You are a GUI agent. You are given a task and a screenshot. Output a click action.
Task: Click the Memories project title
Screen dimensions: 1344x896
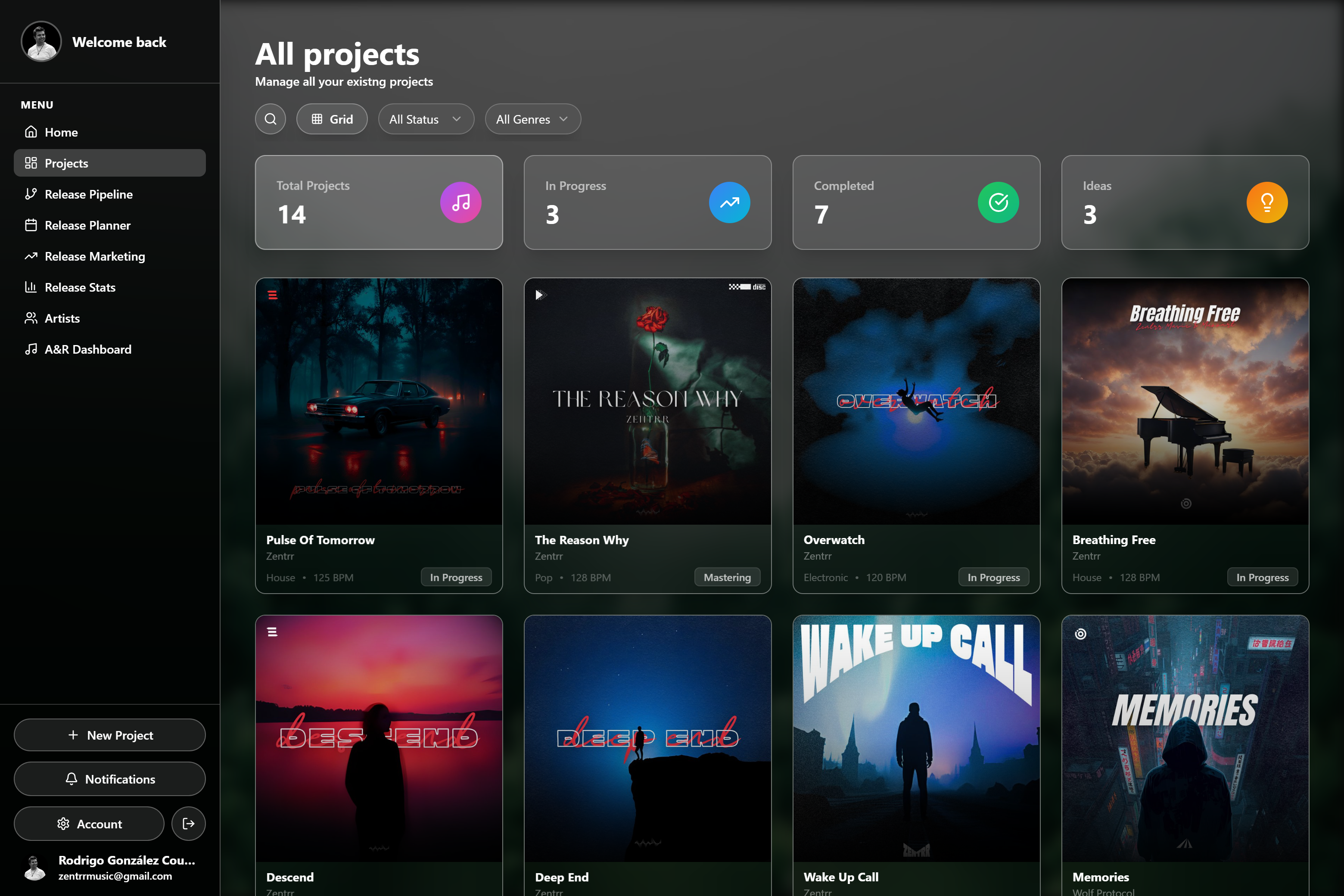1101,877
